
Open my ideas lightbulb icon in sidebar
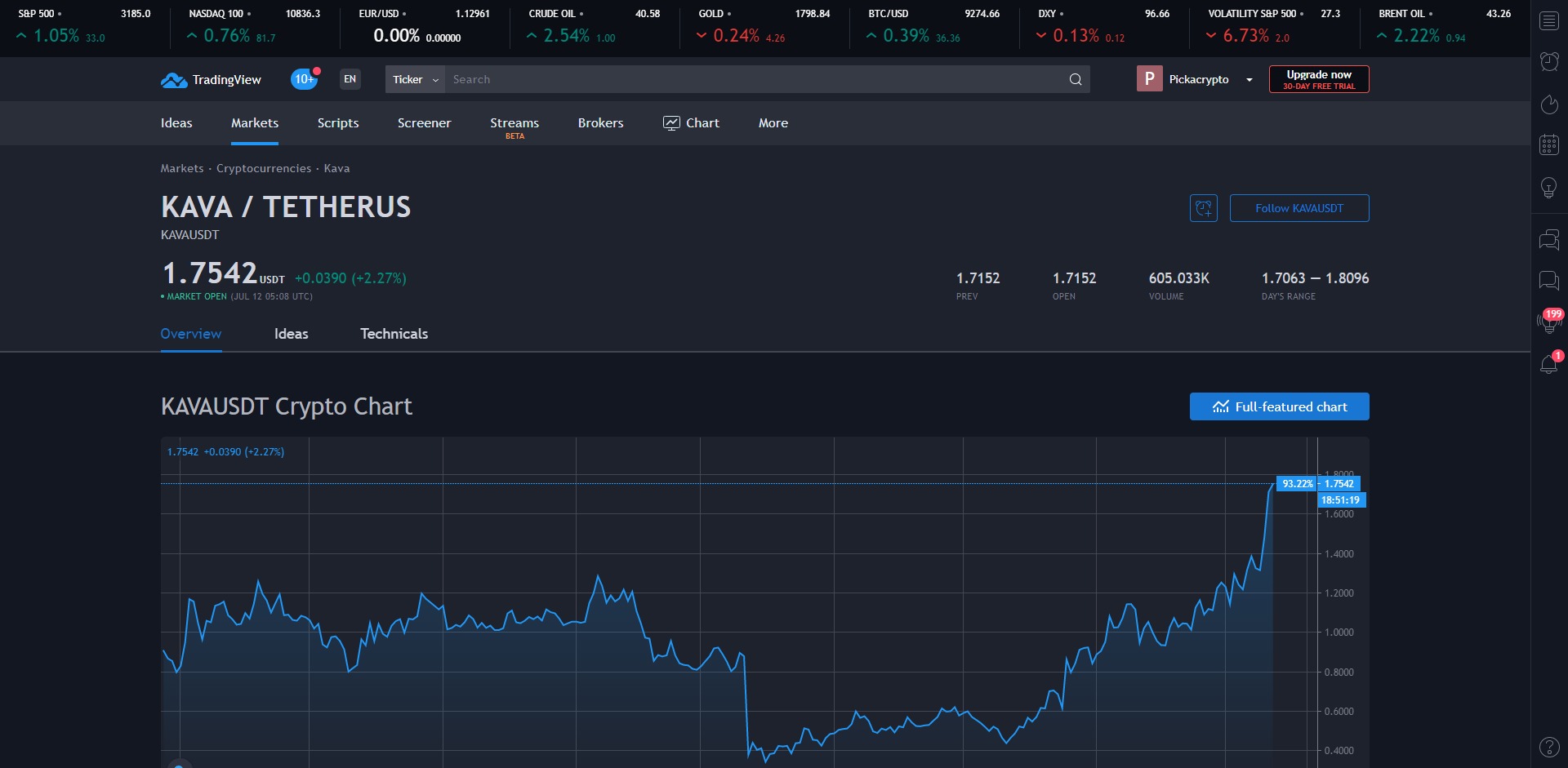pos(1548,188)
